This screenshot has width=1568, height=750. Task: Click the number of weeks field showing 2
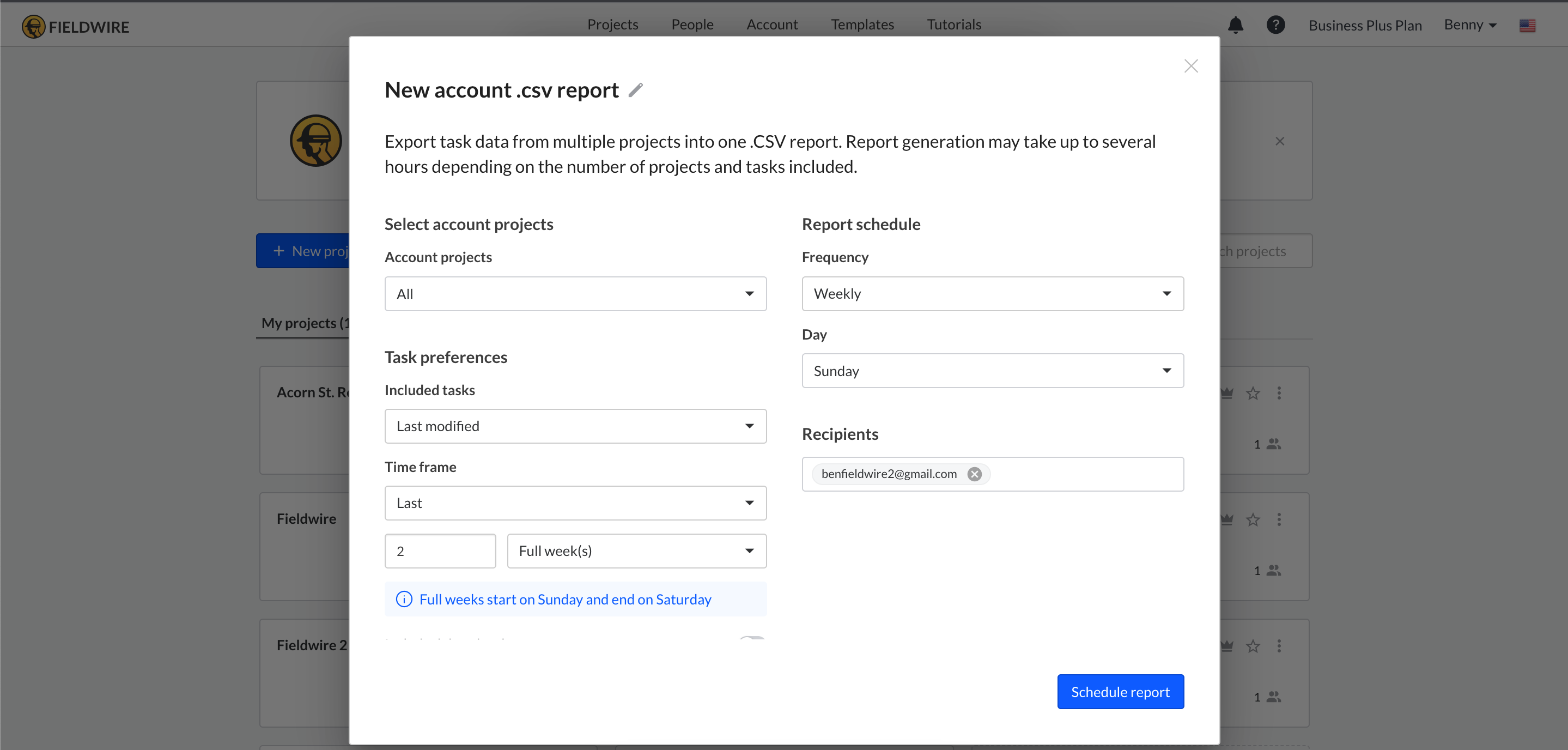pos(440,551)
